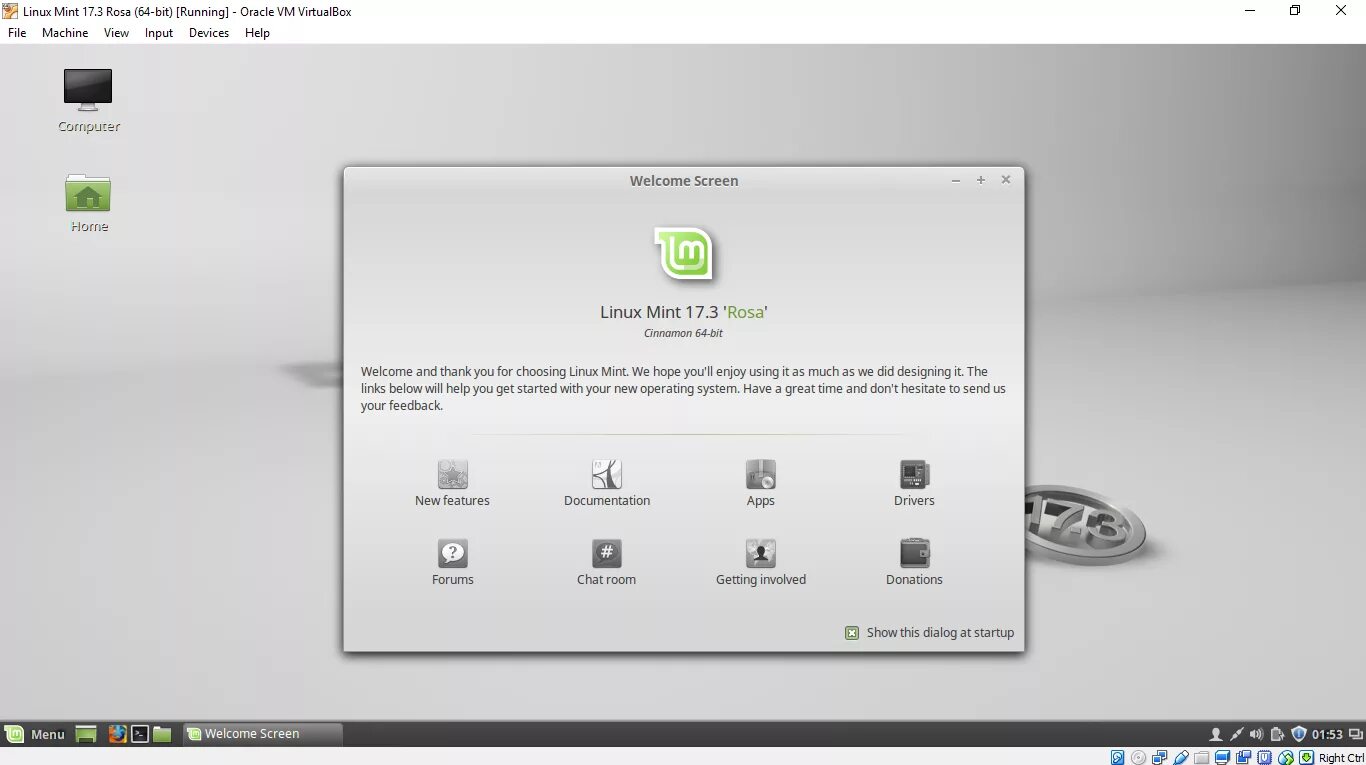The height and width of the screenshot is (765, 1366).
Task: Click VirtualBox display status icon
Action: tap(1222, 757)
